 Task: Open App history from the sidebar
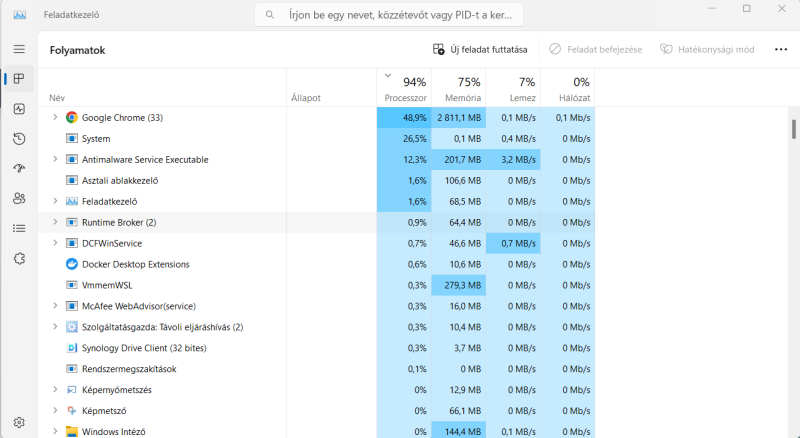(x=19, y=138)
